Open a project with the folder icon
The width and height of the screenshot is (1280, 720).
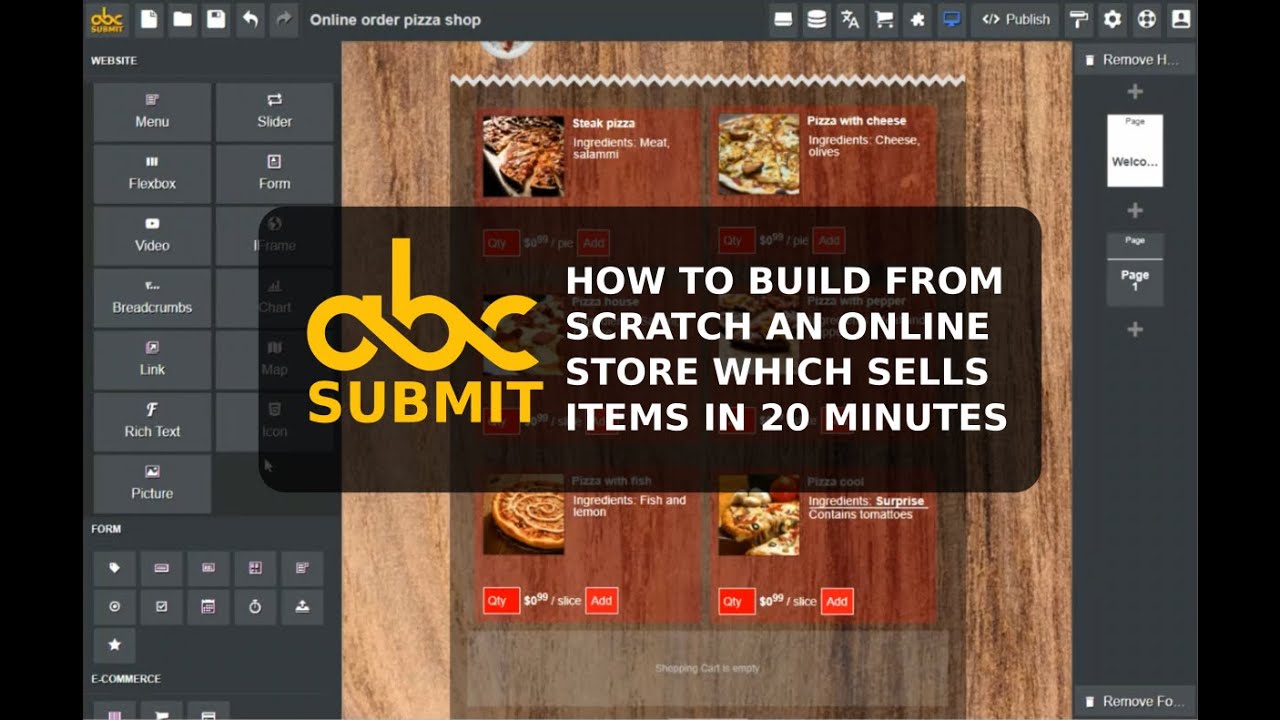[x=182, y=20]
